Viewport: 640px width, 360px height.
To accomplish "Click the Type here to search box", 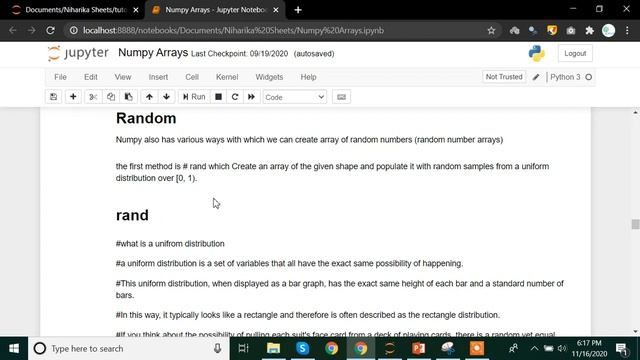I will click(x=129, y=349).
